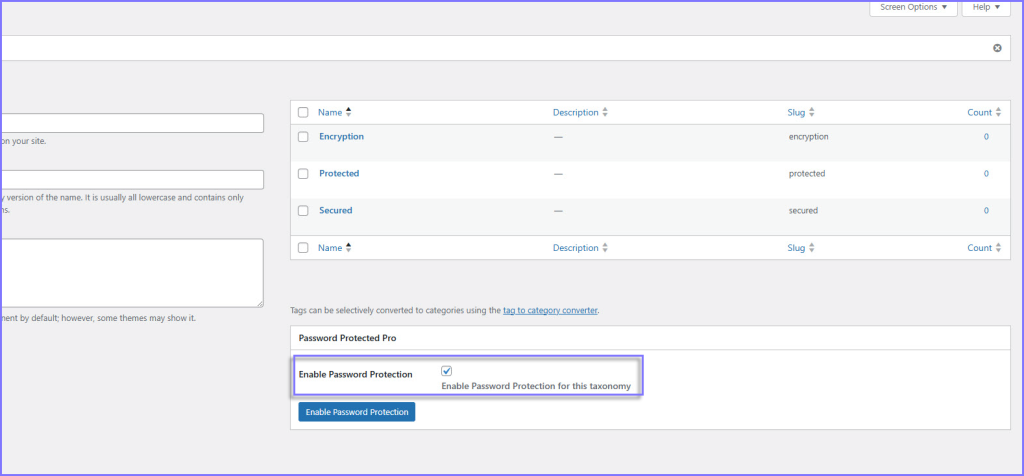Click into the large description textarea

point(130,272)
